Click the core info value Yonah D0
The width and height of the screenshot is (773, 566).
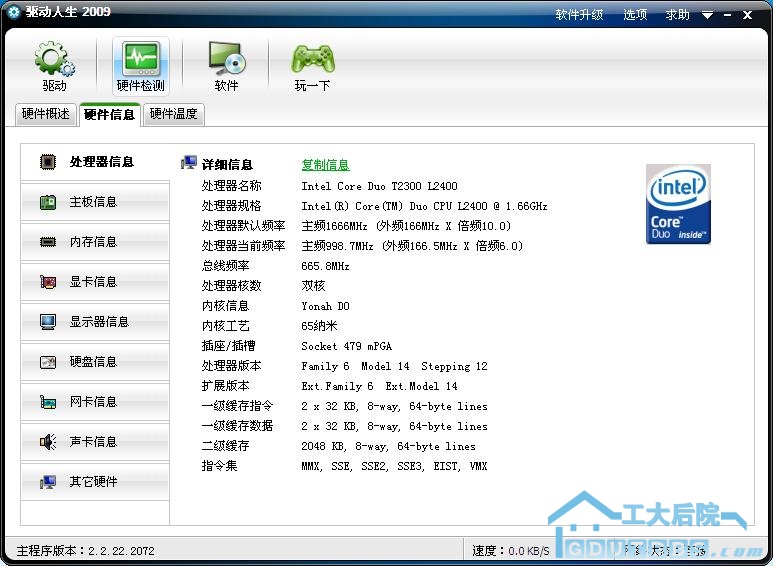[325, 306]
